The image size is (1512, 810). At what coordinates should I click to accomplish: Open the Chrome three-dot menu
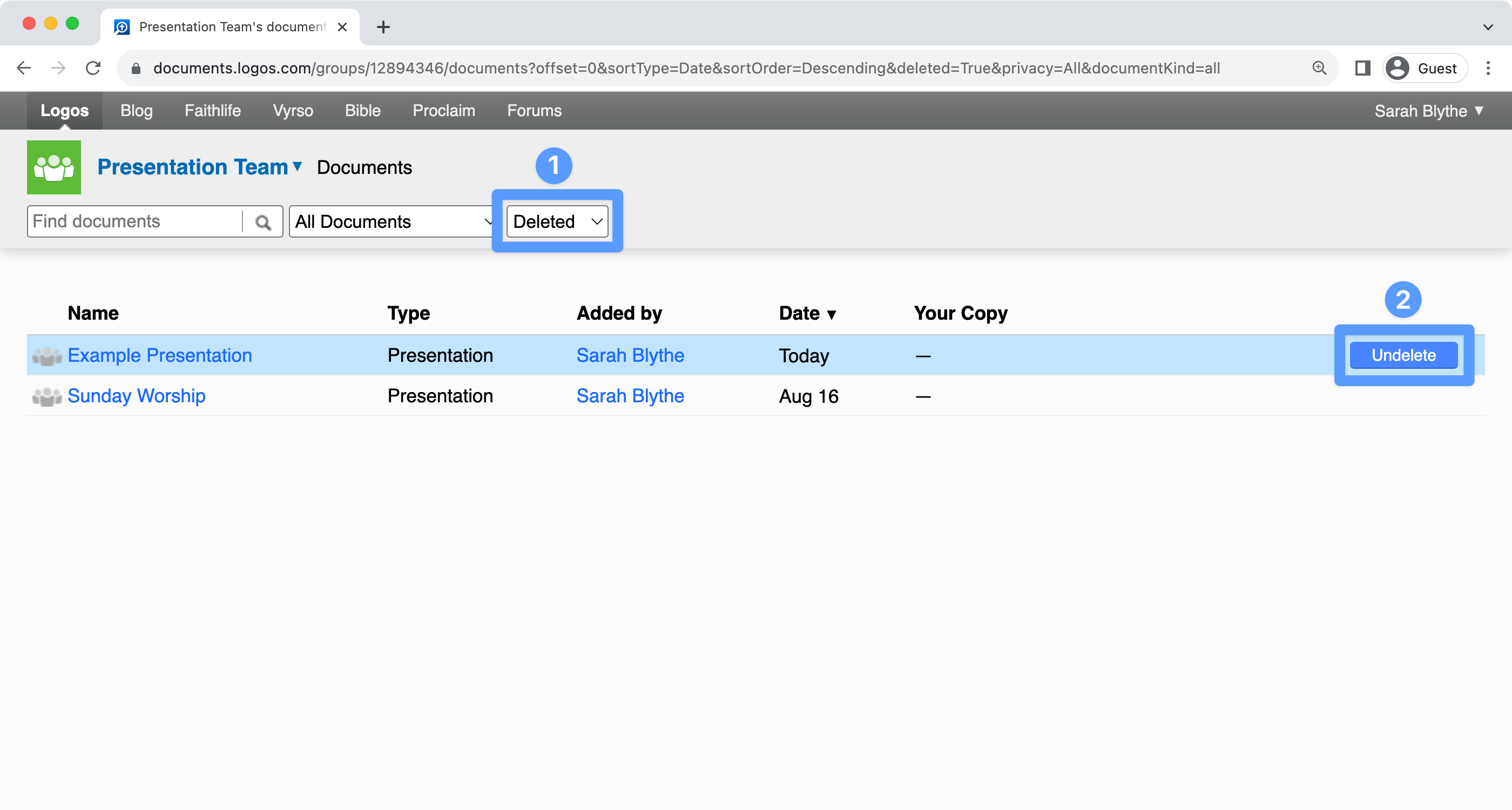click(1488, 68)
